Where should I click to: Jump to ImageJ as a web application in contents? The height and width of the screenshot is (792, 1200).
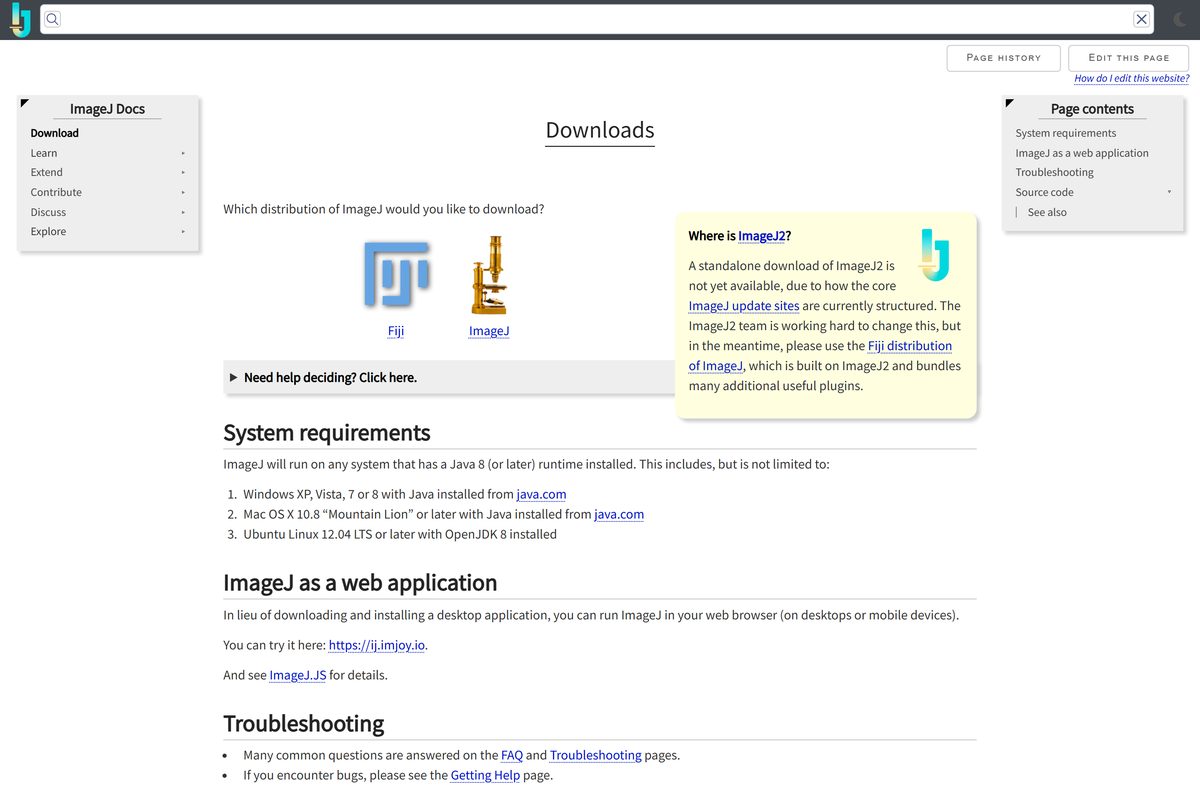[1082, 153]
